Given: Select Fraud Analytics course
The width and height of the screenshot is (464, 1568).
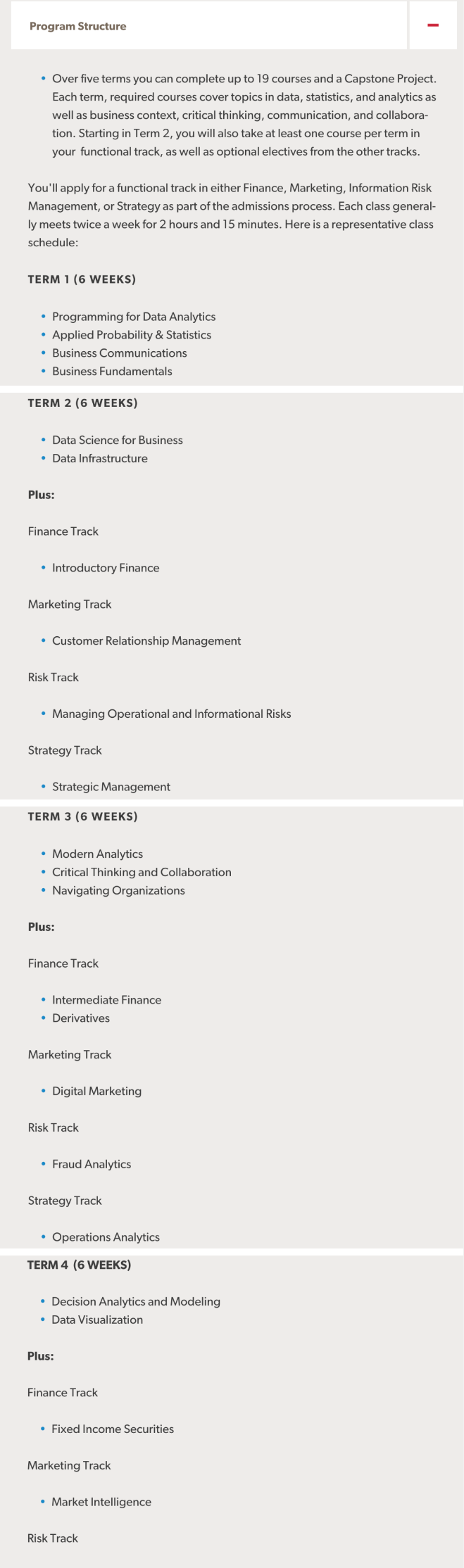Looking at the screenshot, I should click(x=92, y=1165).
